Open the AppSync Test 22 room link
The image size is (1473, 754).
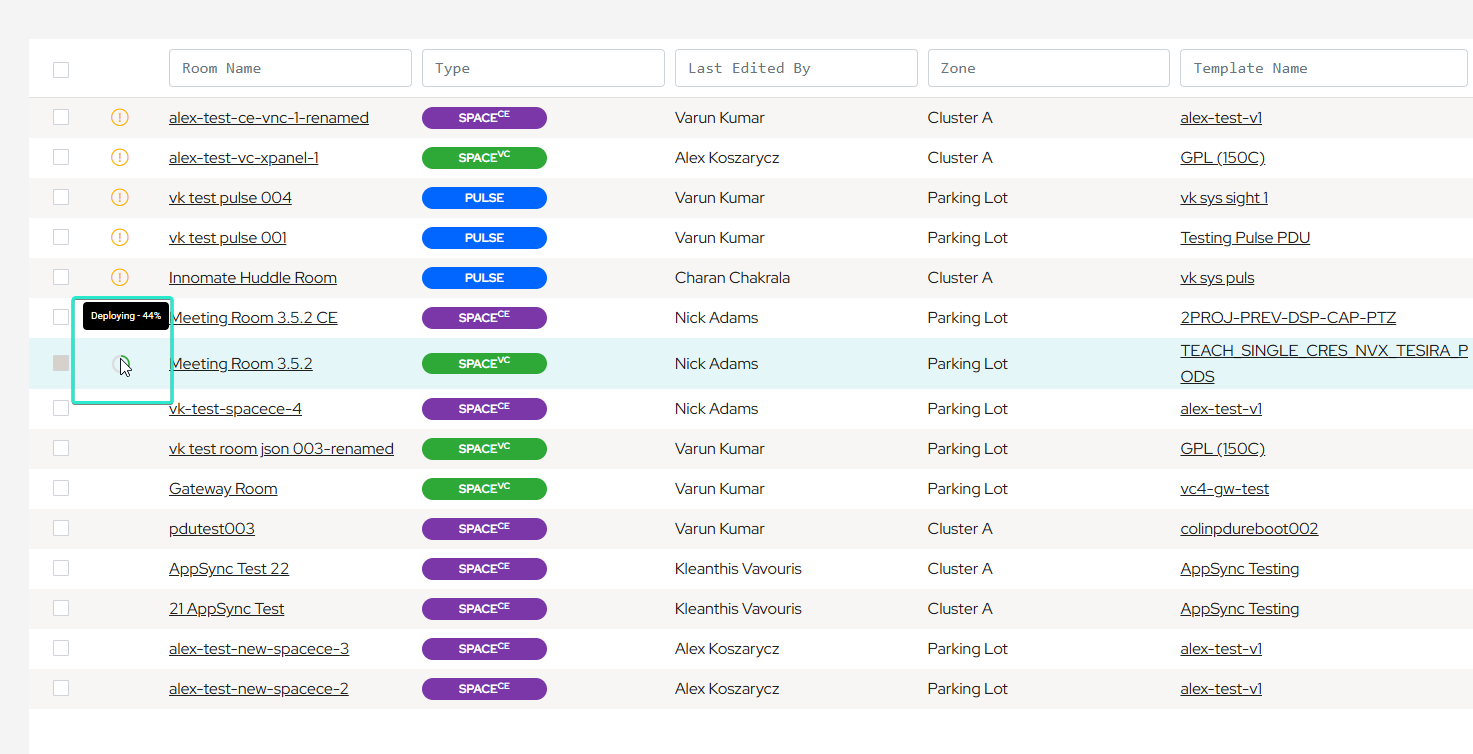coord(229,569)
